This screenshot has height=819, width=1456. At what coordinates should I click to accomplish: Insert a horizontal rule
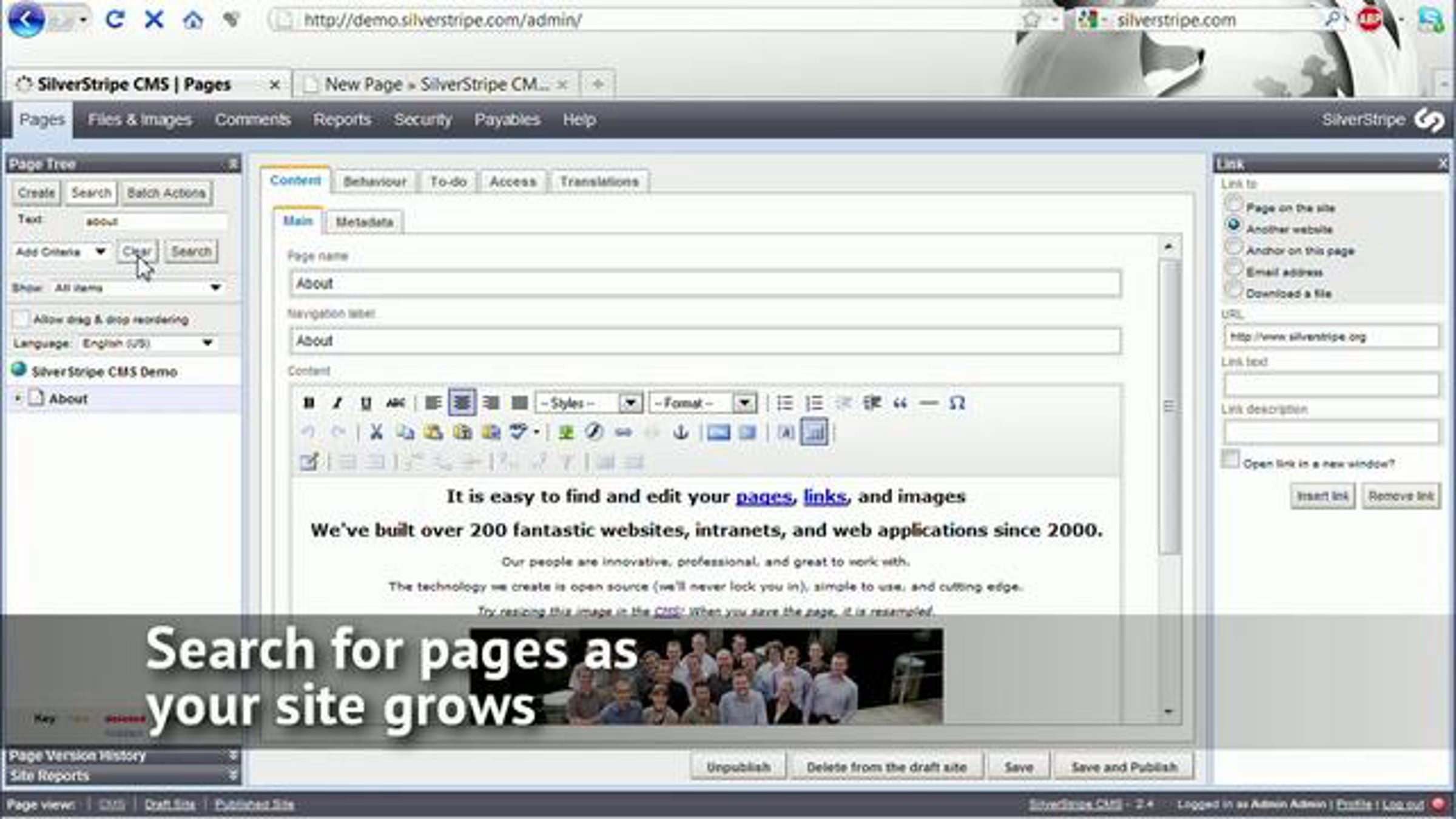point(929,403)
